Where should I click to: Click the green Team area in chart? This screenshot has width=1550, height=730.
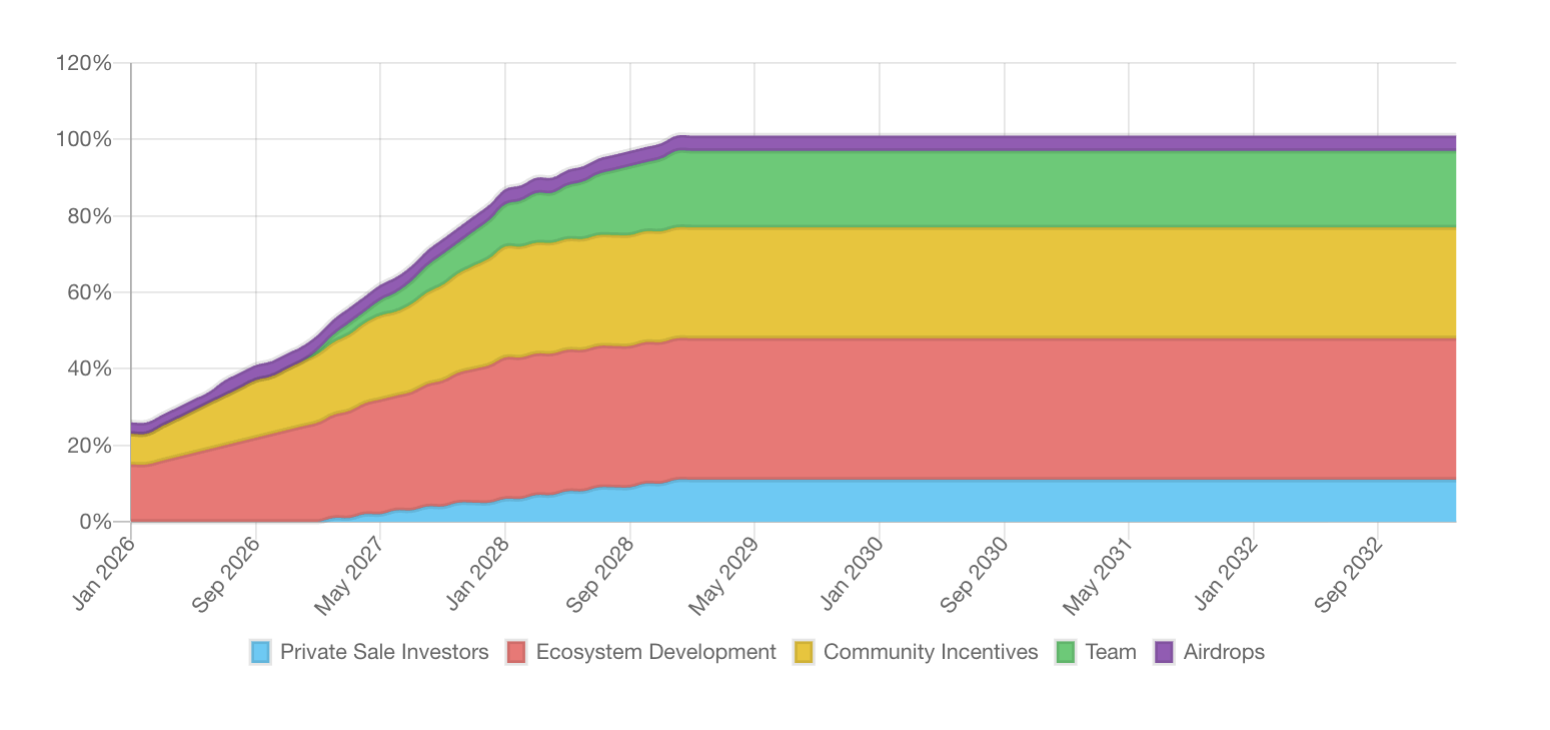point(1000,188)
